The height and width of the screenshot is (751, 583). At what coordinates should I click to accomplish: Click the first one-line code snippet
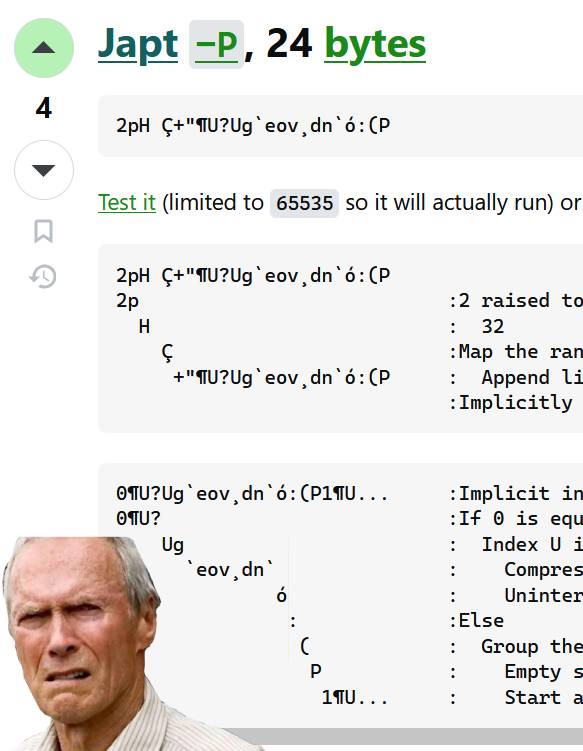(341, 125)
